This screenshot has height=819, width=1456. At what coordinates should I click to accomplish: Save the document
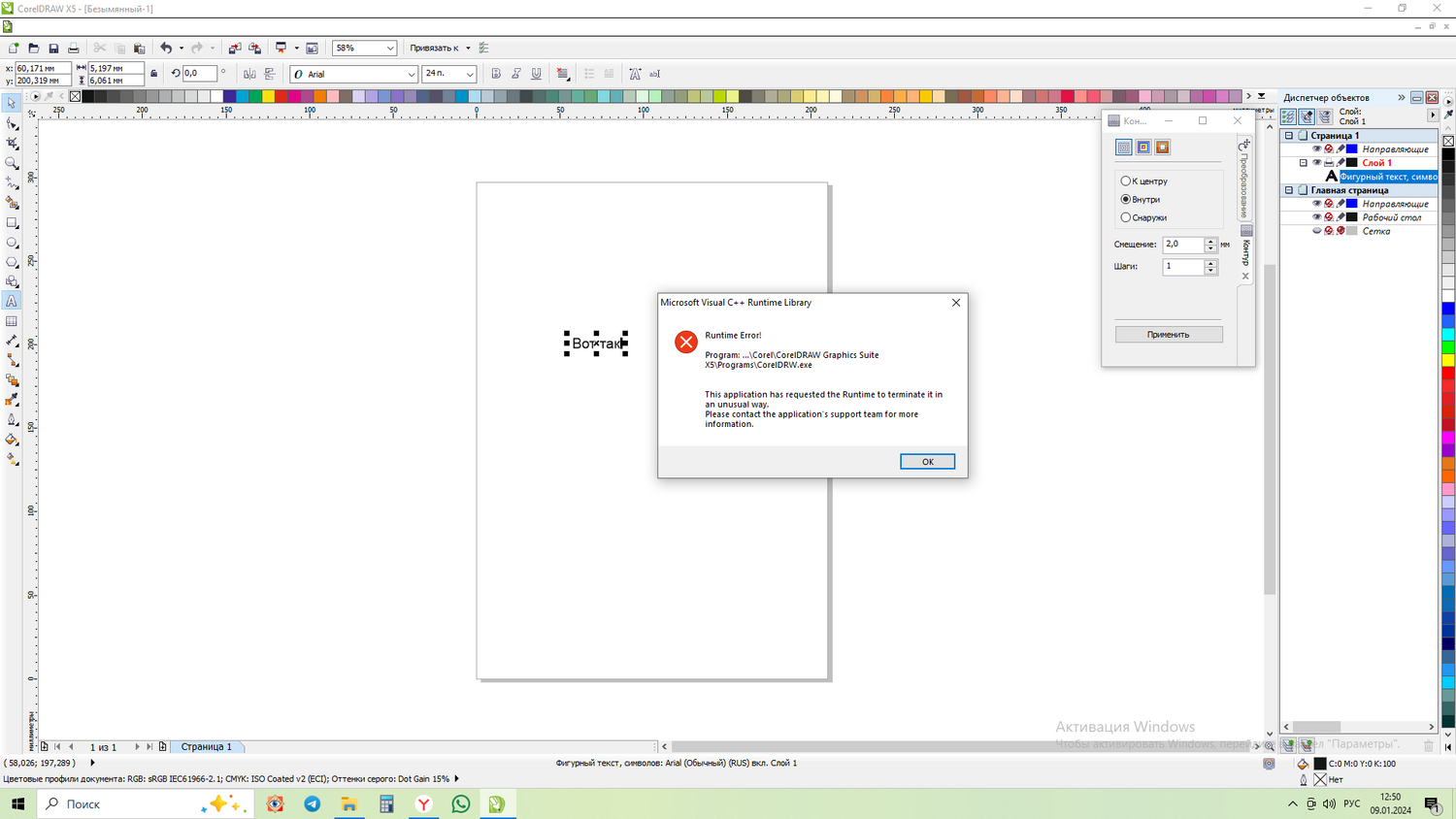tap(53, 48)
